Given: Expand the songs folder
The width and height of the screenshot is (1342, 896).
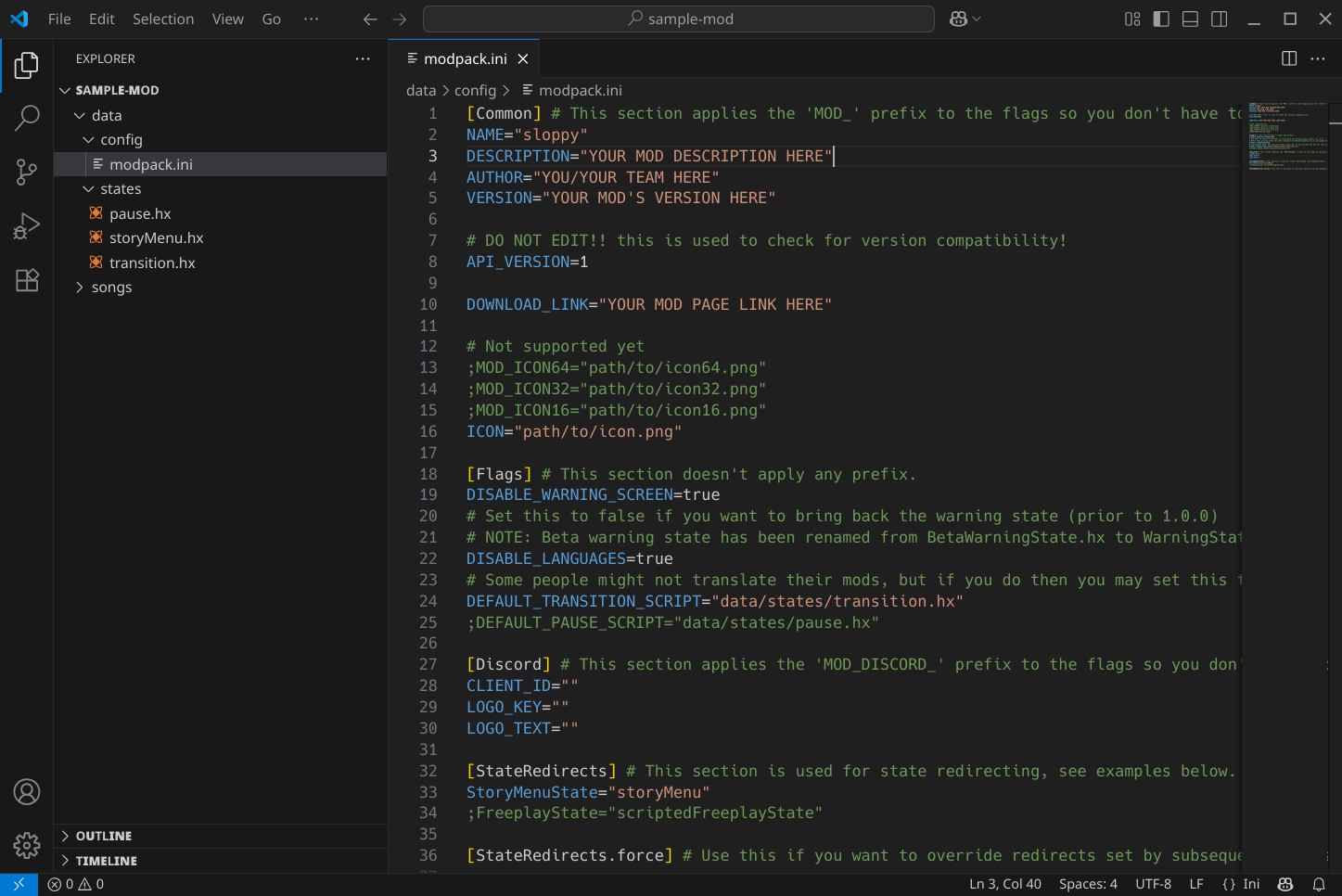Looking at the screenshot, I should [x=221, y=287].
